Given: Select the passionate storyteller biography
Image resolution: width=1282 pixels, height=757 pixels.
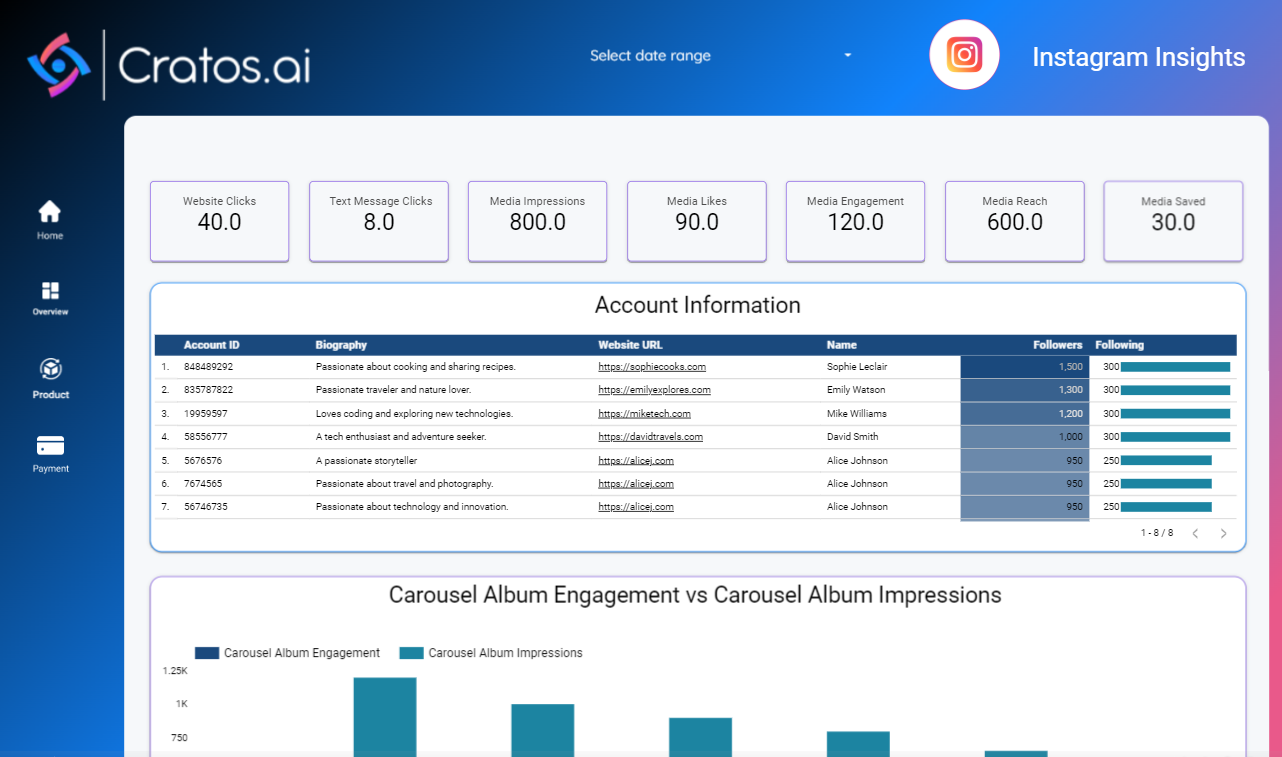Looking at the screenshot, I should pyautogui.click(x=366, y=461).
